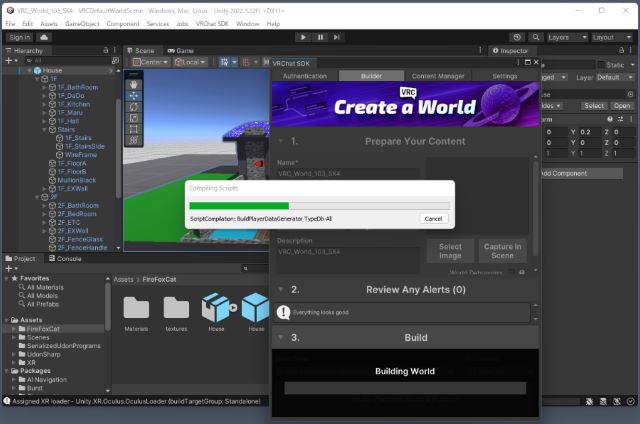
Task: Expand the UdonSharp folder
Action: click(x=14, y=354)
